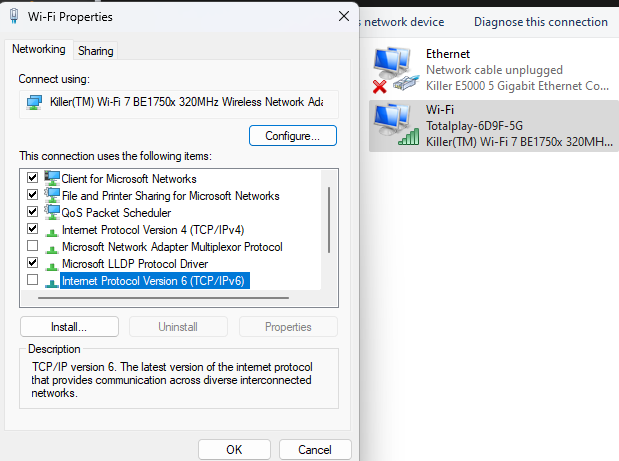Click the TCP/IPv6 protocol icon
Screen dimensions: 619x461
point(52,283)
